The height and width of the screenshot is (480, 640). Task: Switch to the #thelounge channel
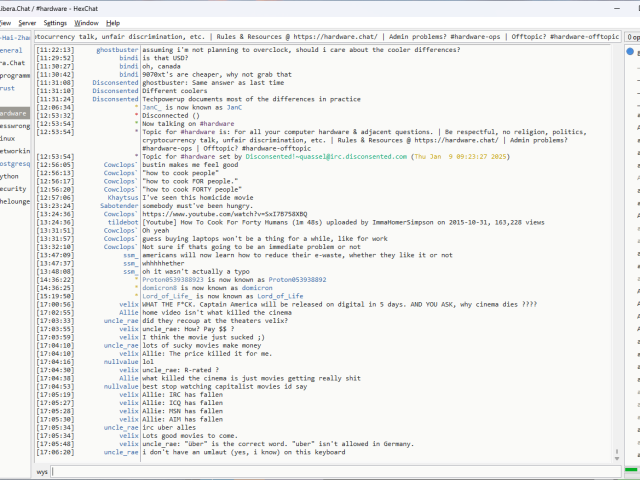pyautogui.click(x=14, y=200)
